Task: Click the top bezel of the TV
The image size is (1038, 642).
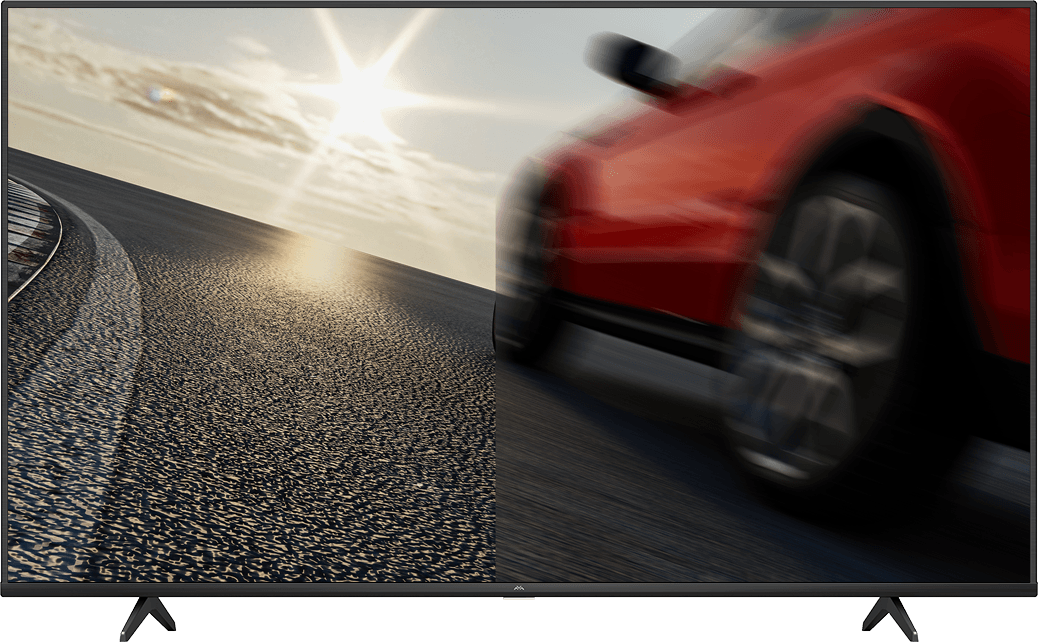Action: click(x=519, y=5)
